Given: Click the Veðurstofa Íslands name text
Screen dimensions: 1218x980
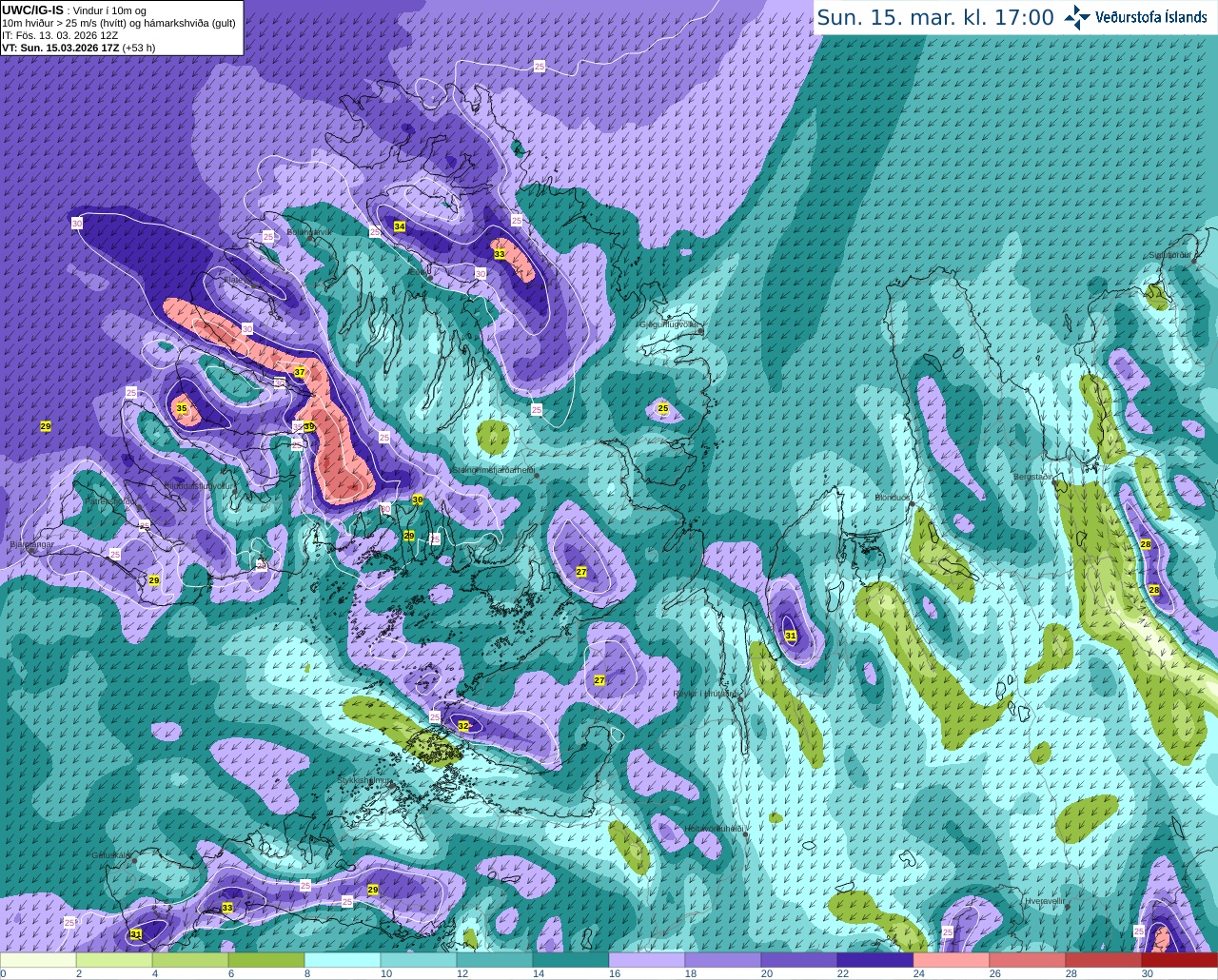Looking at the screenshot, I should point(1151,17).
